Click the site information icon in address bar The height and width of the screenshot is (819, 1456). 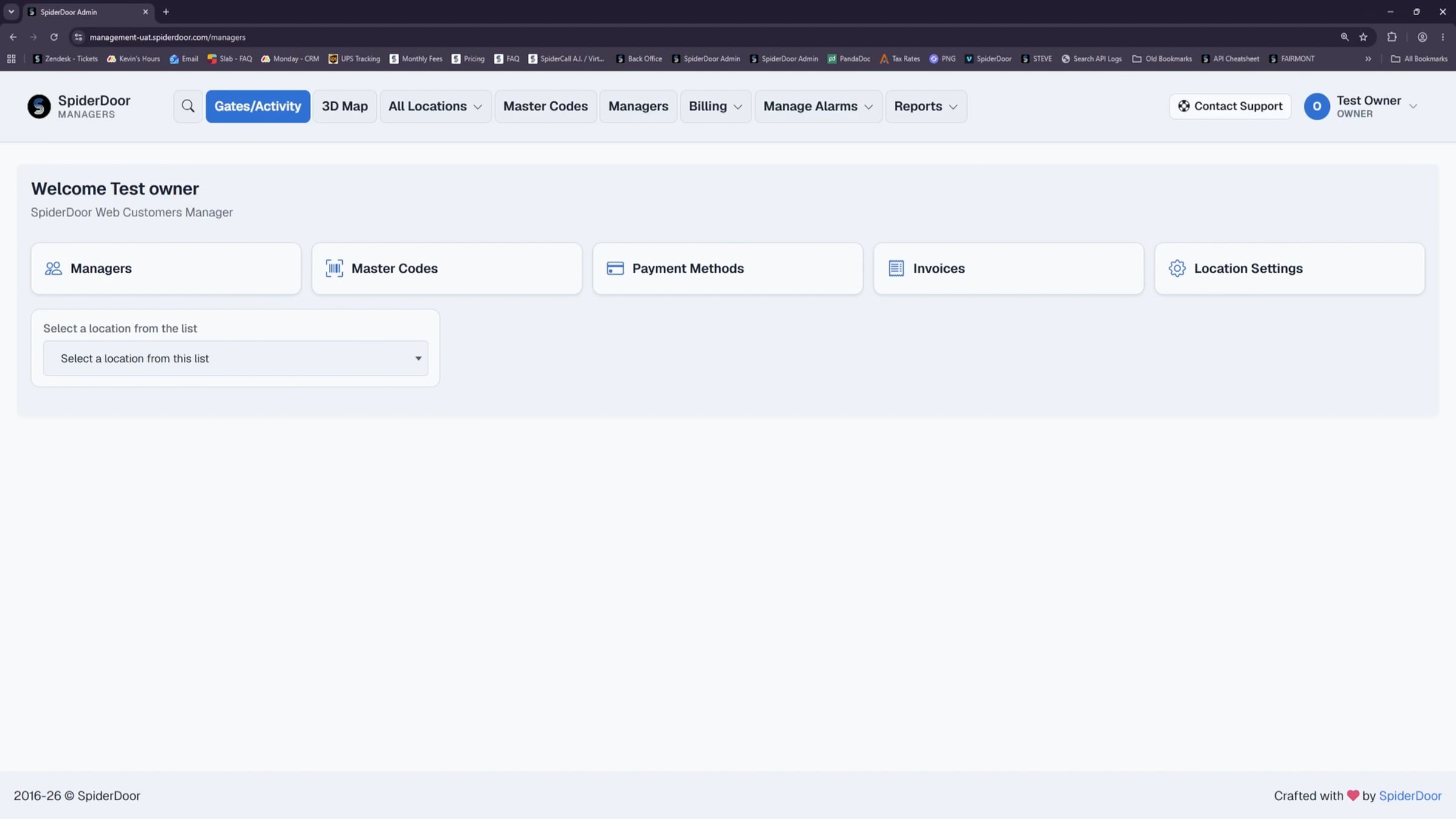(x=78, y=37)
